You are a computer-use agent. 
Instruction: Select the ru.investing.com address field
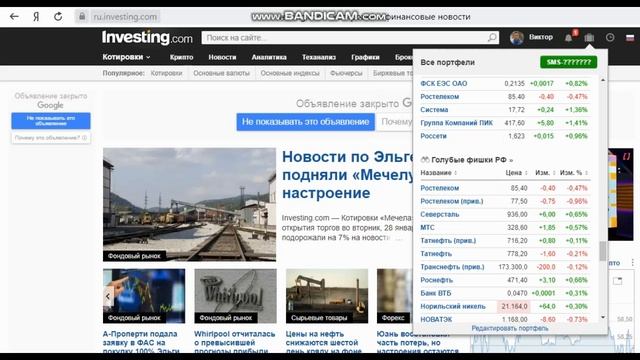coord(125,17)
